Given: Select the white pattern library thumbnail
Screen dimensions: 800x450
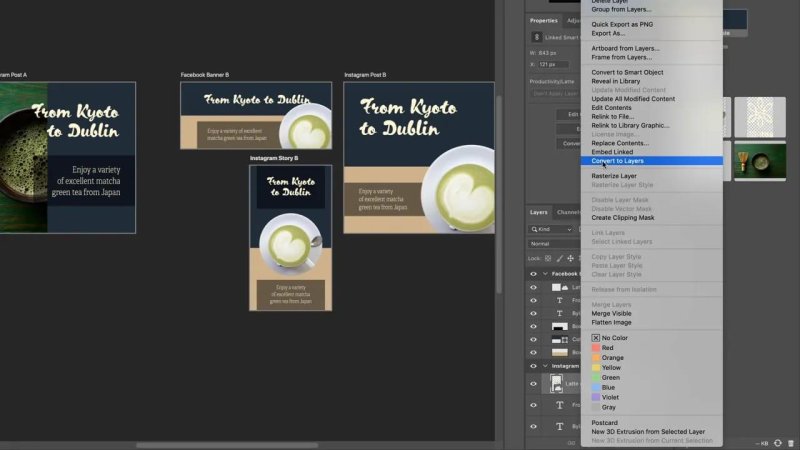Looking at the screenshot, I should (760, 117).
